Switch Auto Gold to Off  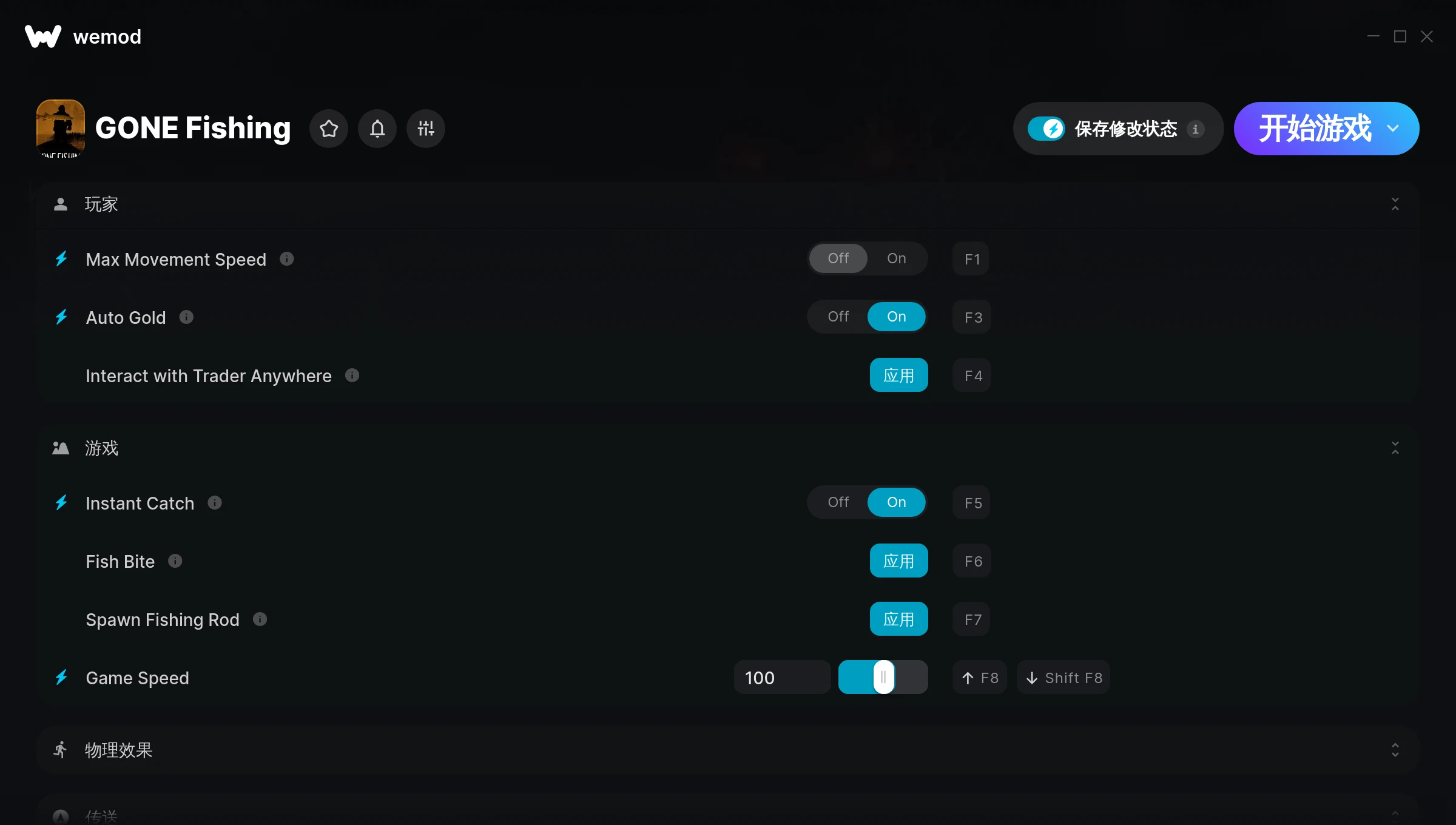(838, 317)
